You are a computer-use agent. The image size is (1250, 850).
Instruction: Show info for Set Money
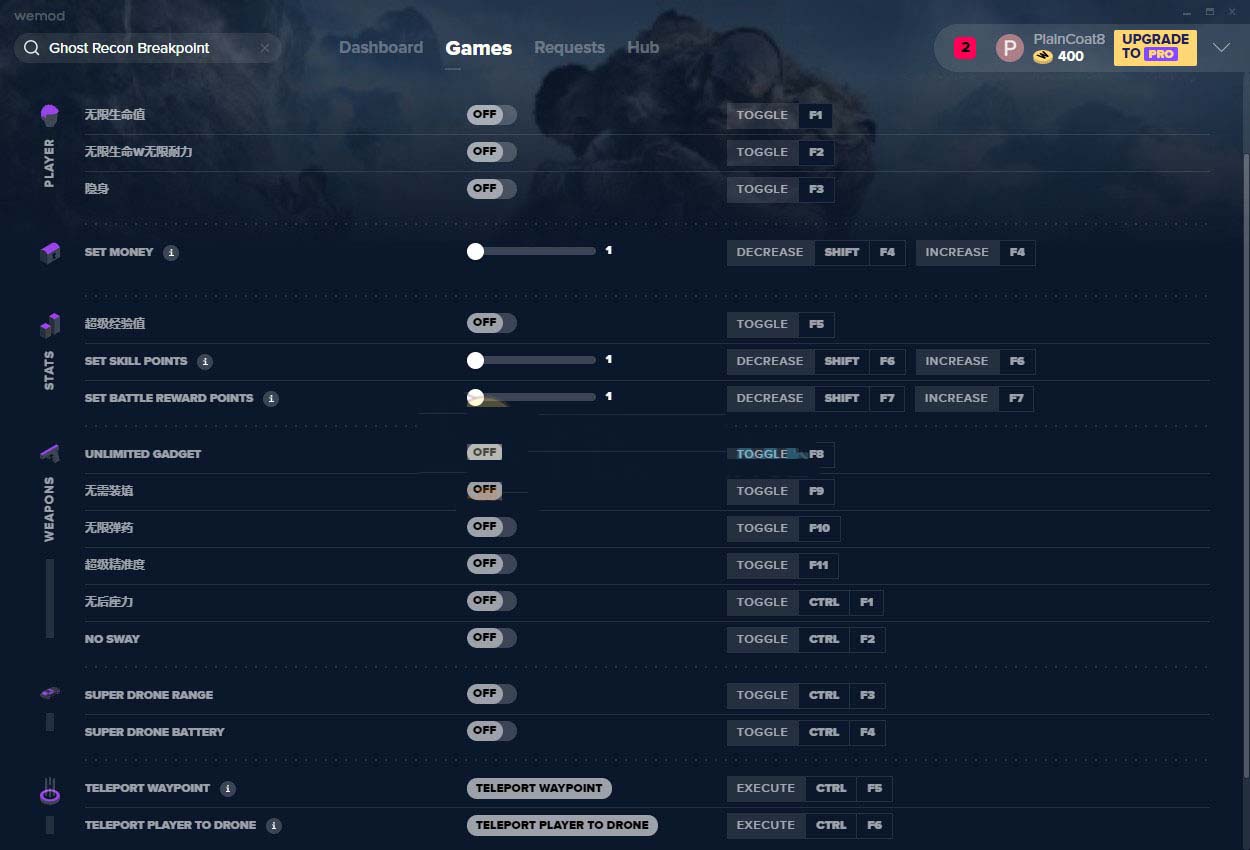point(171,253)
